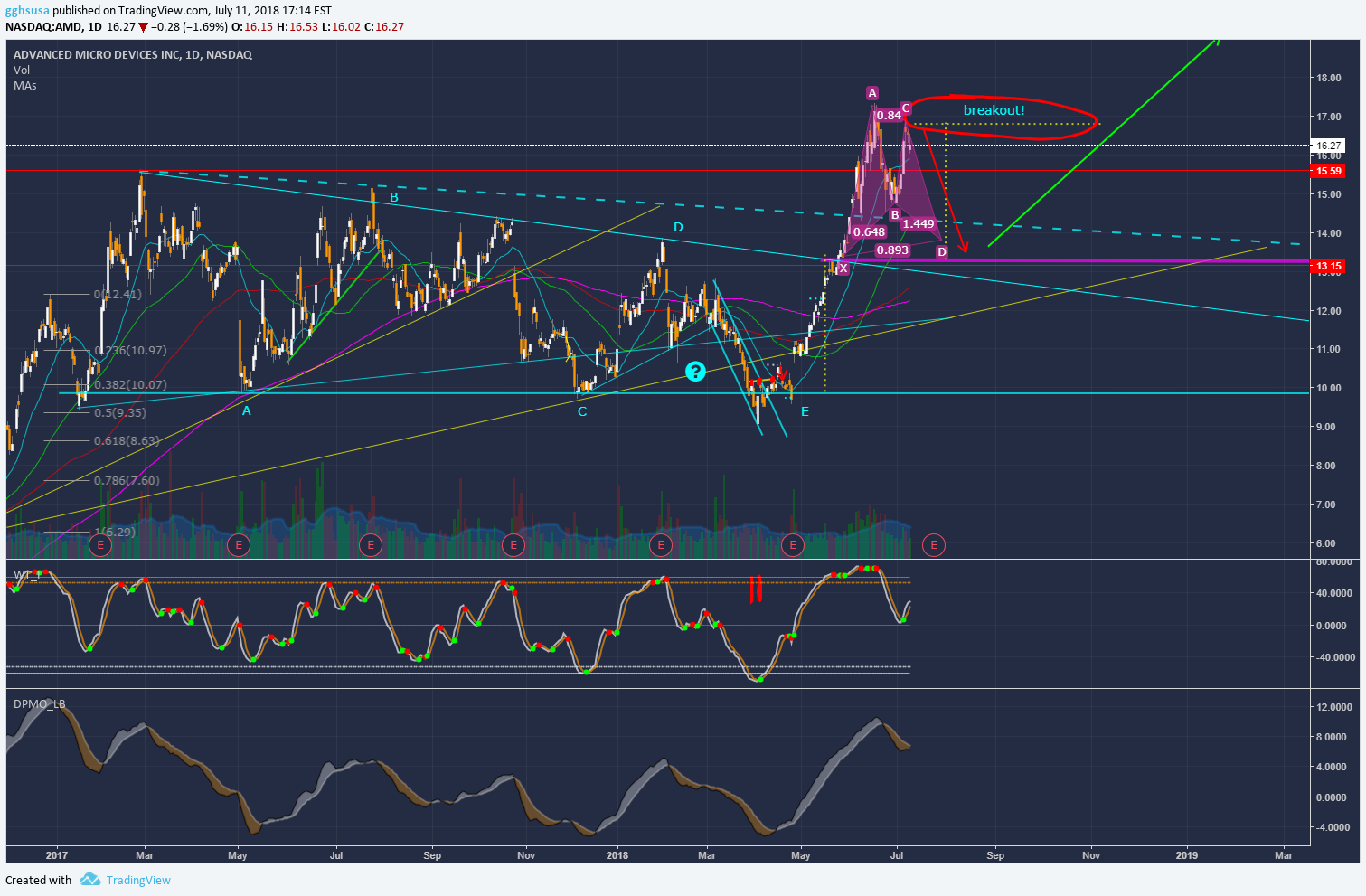The image size is (1366, 896).
Task: Select the cyan wave label C
Action: (x=582, y=411)
